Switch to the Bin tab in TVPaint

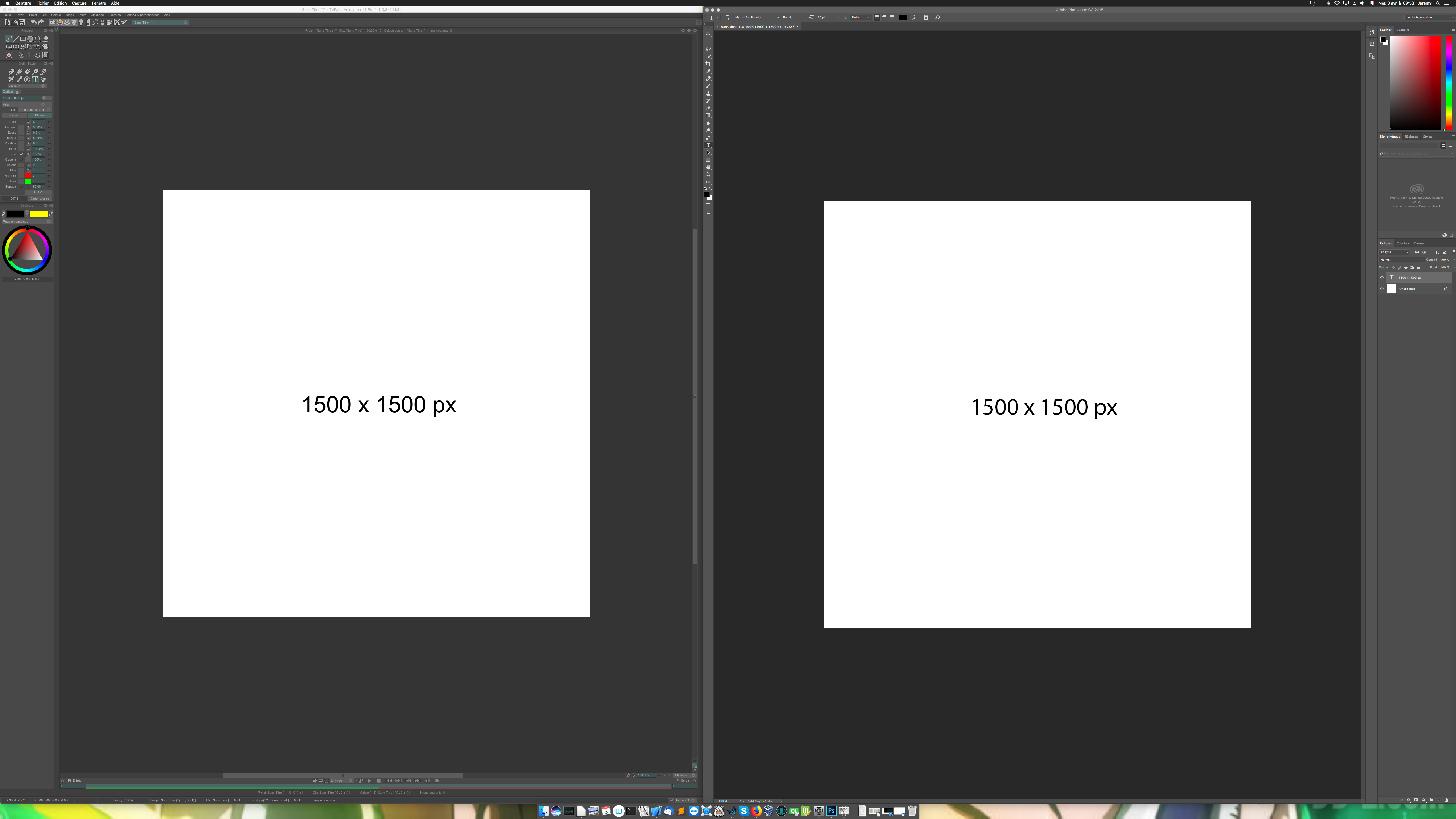pos(18,92)
